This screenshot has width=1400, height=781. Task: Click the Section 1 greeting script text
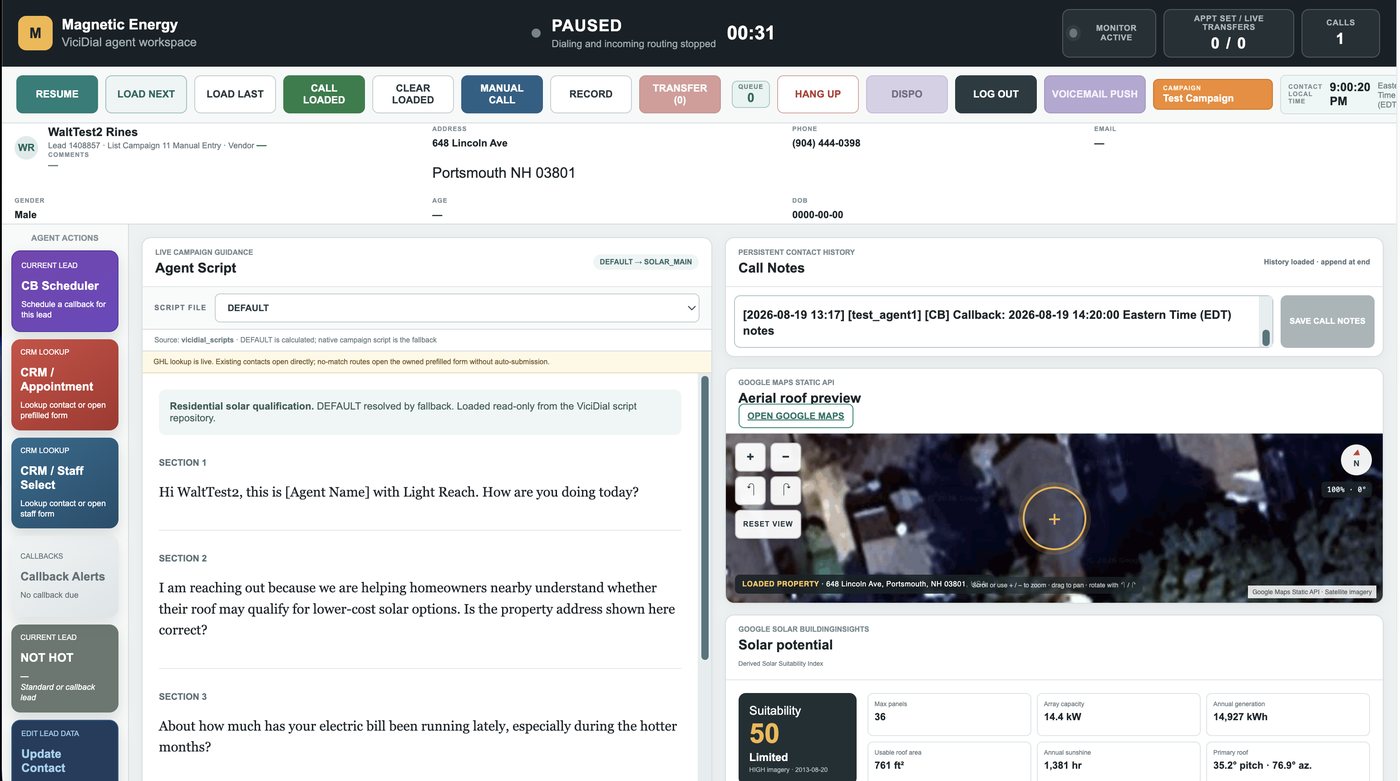tap(399, 492)
